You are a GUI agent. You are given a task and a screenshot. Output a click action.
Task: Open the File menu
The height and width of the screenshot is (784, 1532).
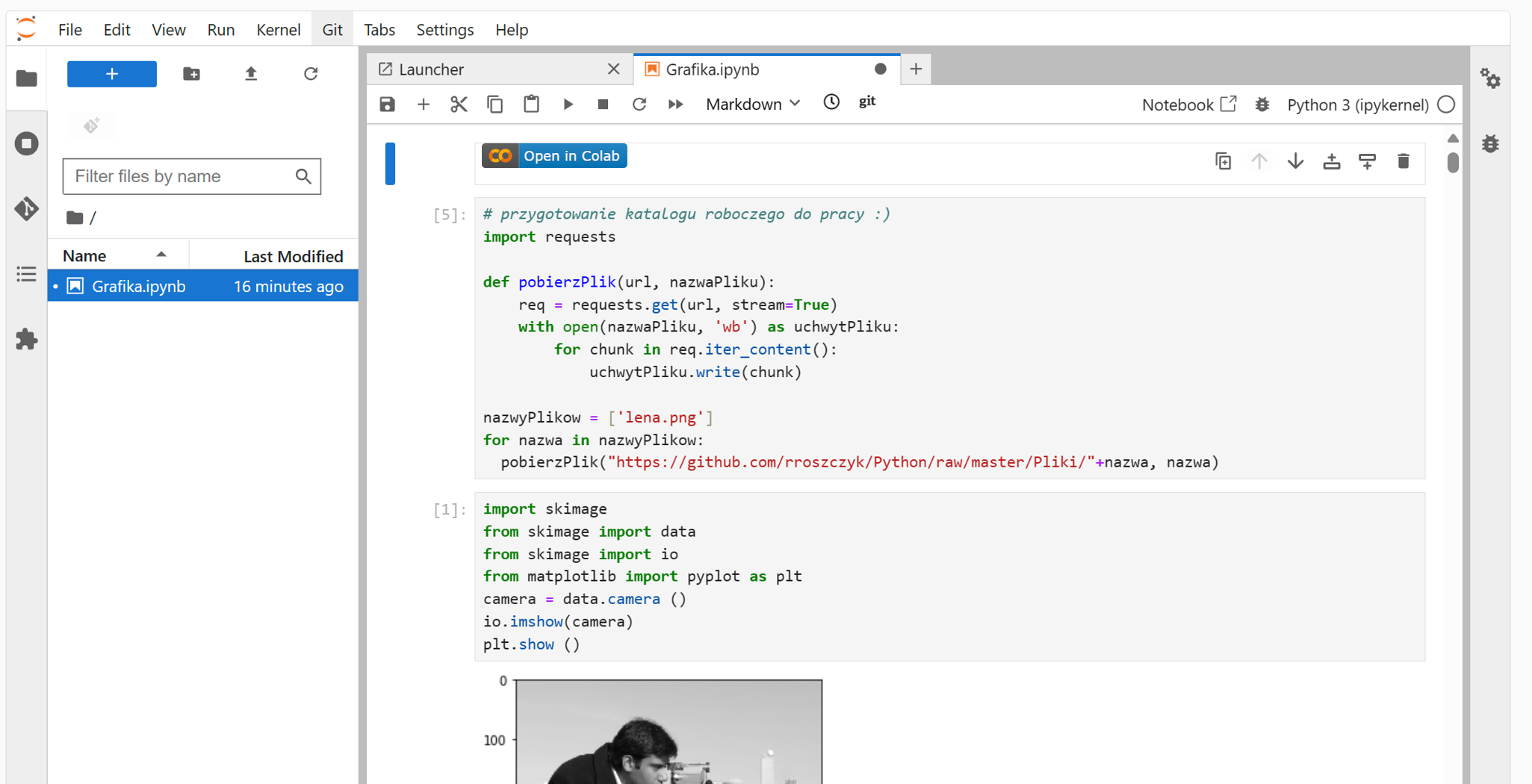70,30
